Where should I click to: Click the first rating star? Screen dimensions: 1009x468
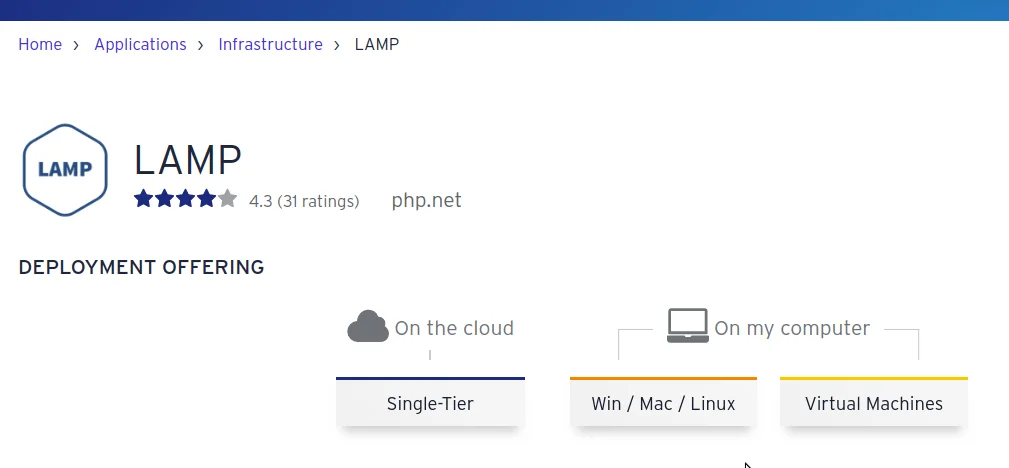click(x=144, y=199)
